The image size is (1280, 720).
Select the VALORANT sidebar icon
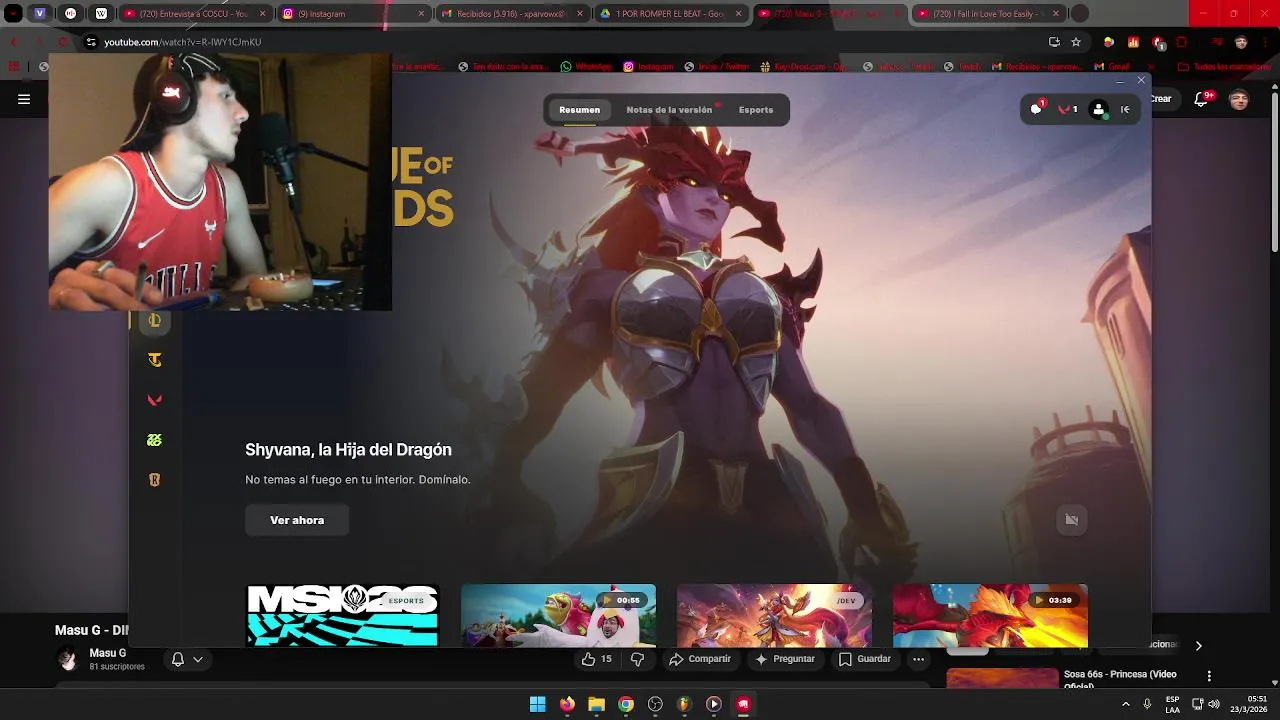click(154, 400)
